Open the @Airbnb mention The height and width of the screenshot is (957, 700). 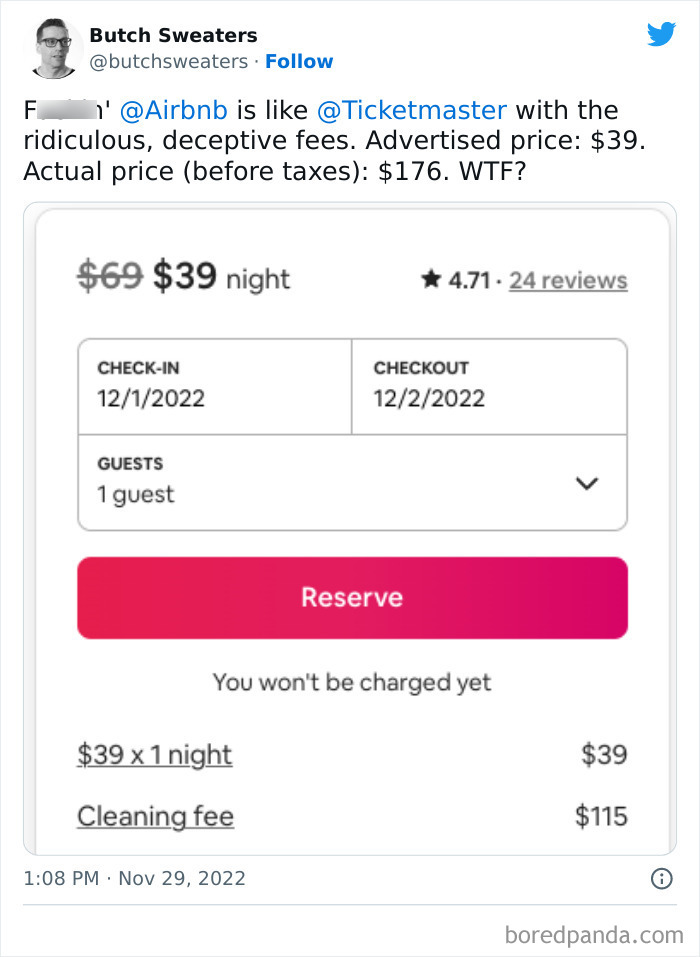click(186, 110)
